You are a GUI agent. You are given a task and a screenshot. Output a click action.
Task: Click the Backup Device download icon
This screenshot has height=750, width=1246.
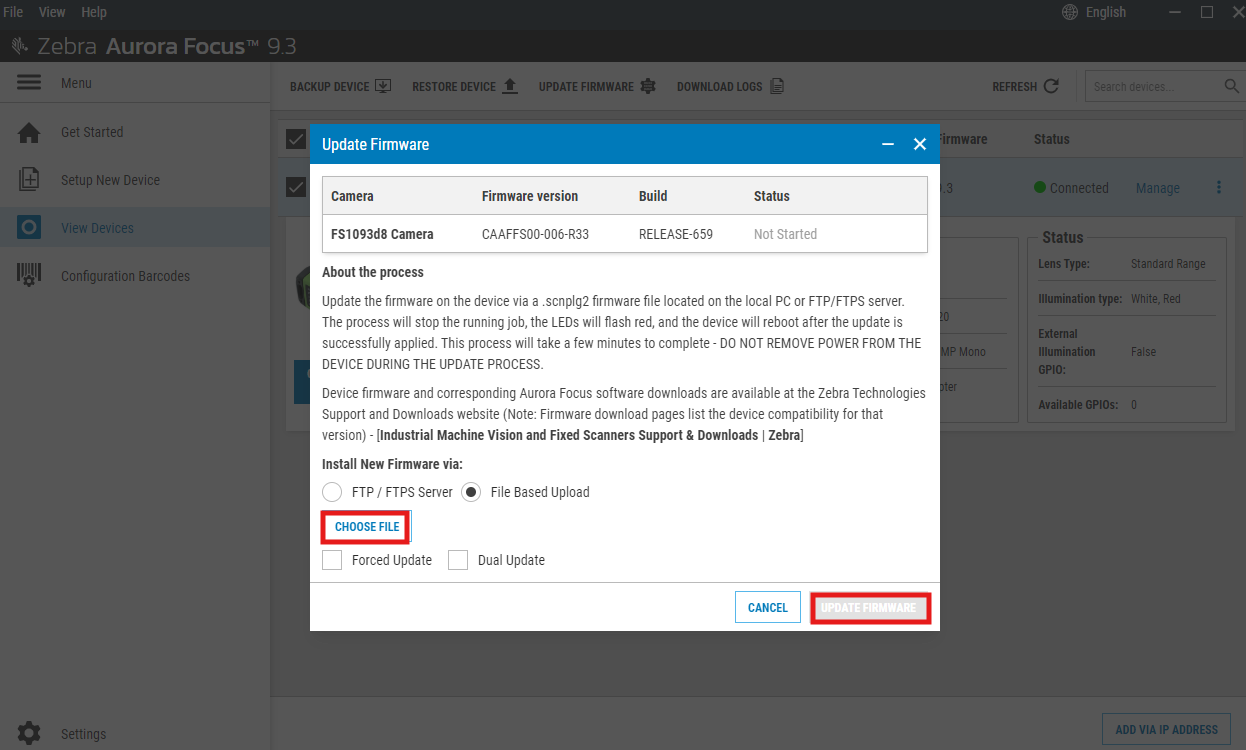(383, 86)
